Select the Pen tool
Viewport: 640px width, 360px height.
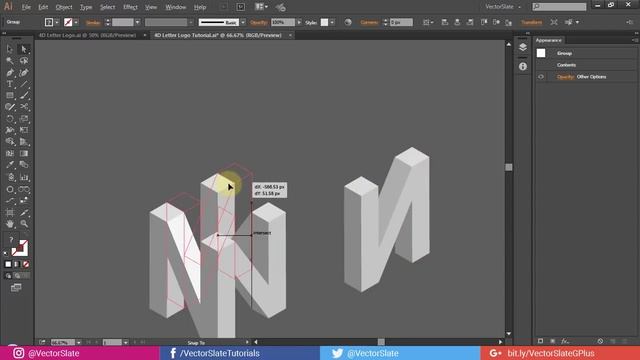coord(10,73)
